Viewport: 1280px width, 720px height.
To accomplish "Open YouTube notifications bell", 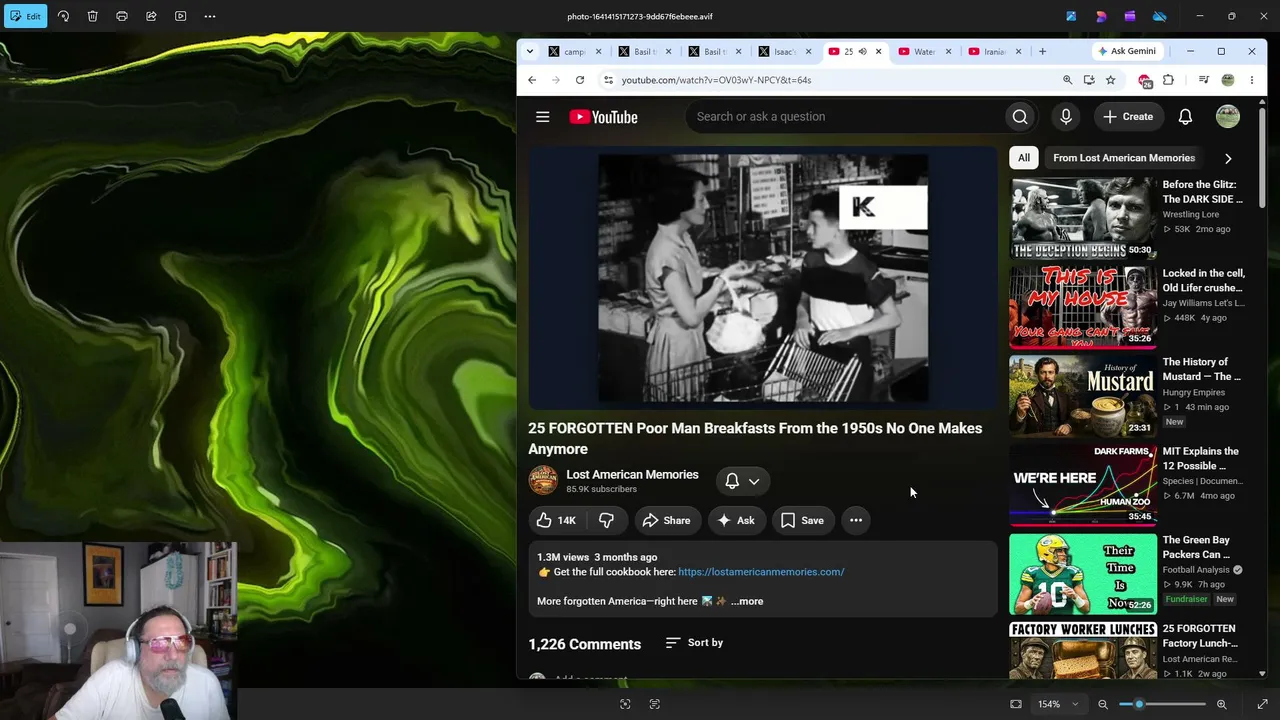I will (1185, 117).
